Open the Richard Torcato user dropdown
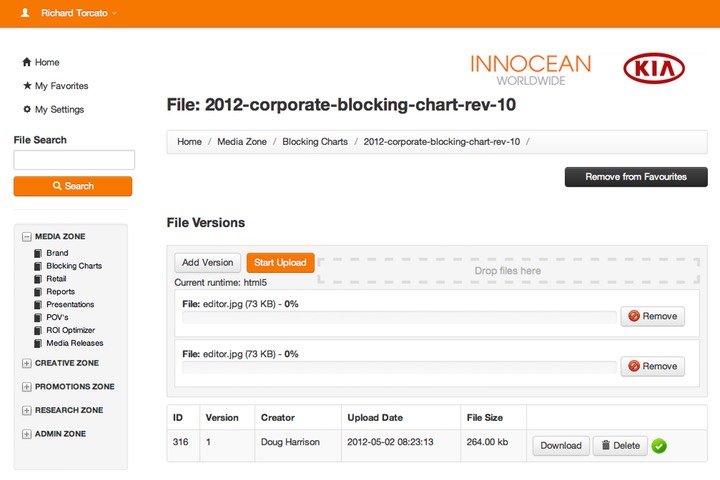Viewport: 720px width, 480px height. tap(78, 13)
